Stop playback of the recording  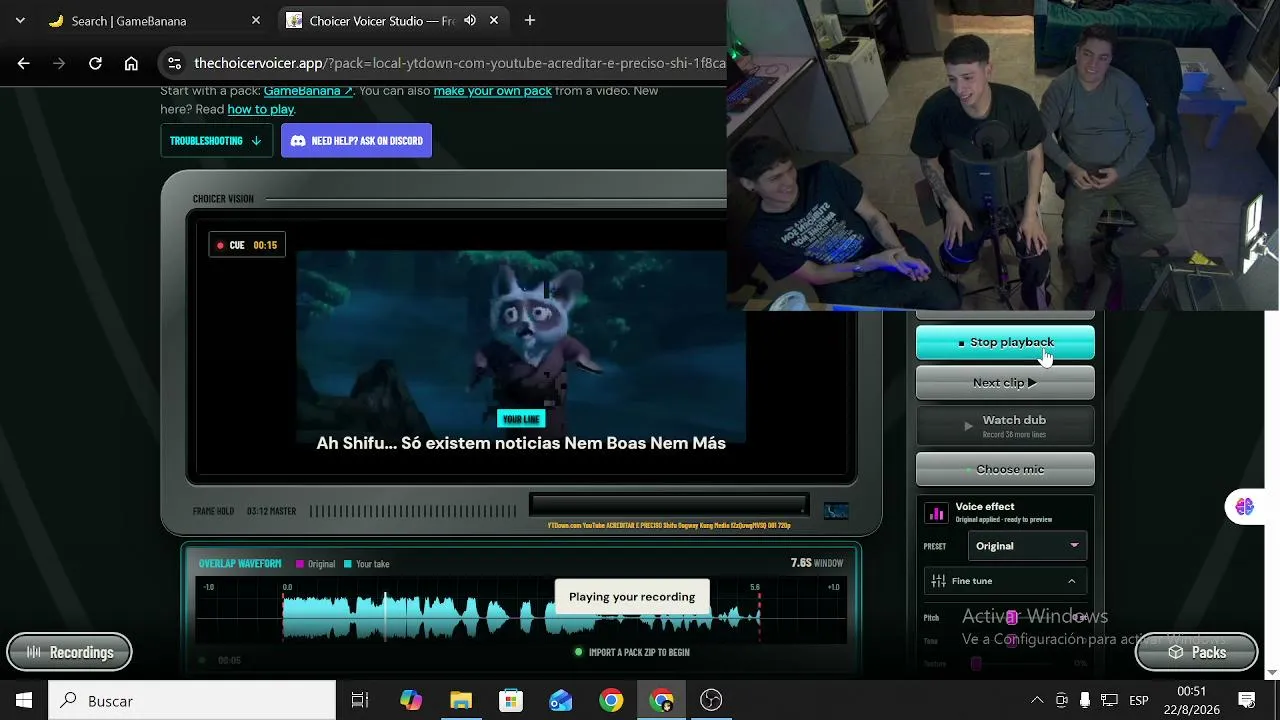[x=1005, y=342]
